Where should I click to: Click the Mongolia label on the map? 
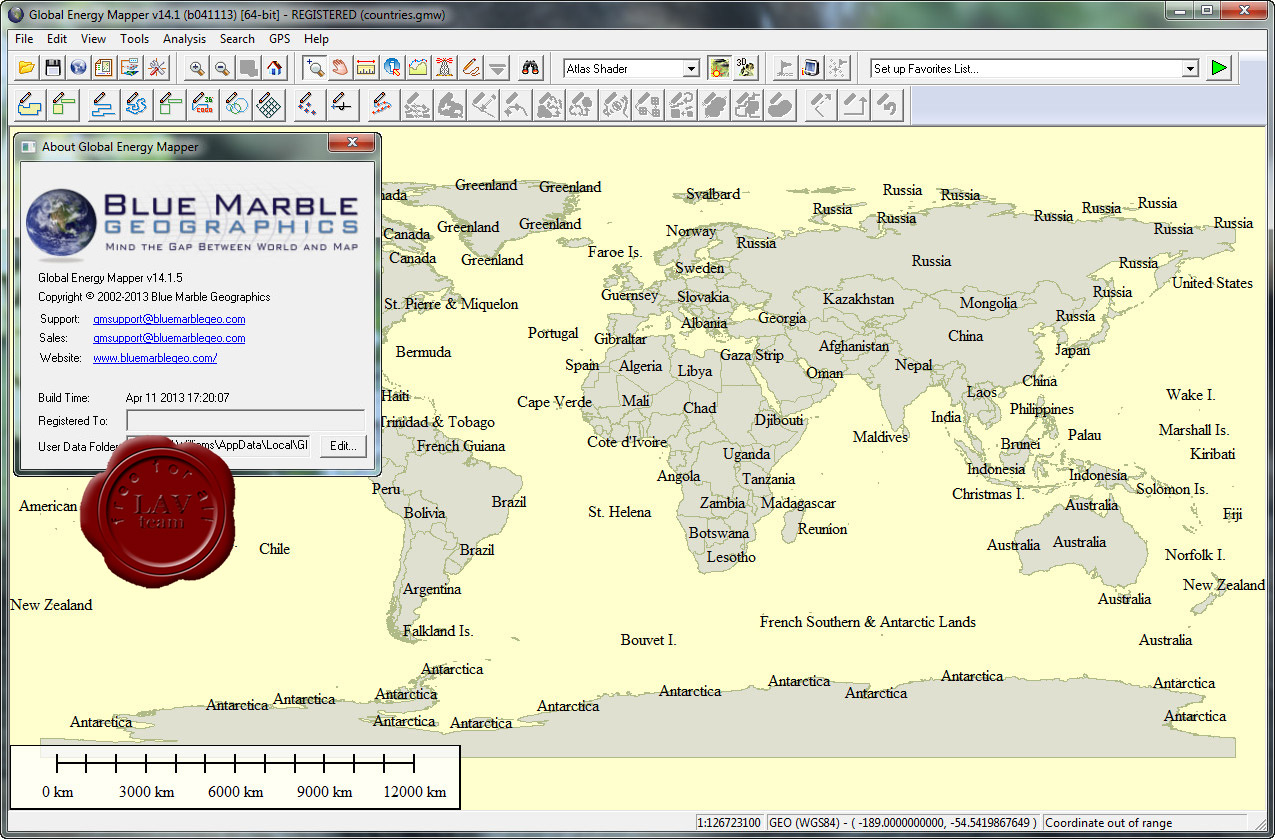(x=988, y=303)
